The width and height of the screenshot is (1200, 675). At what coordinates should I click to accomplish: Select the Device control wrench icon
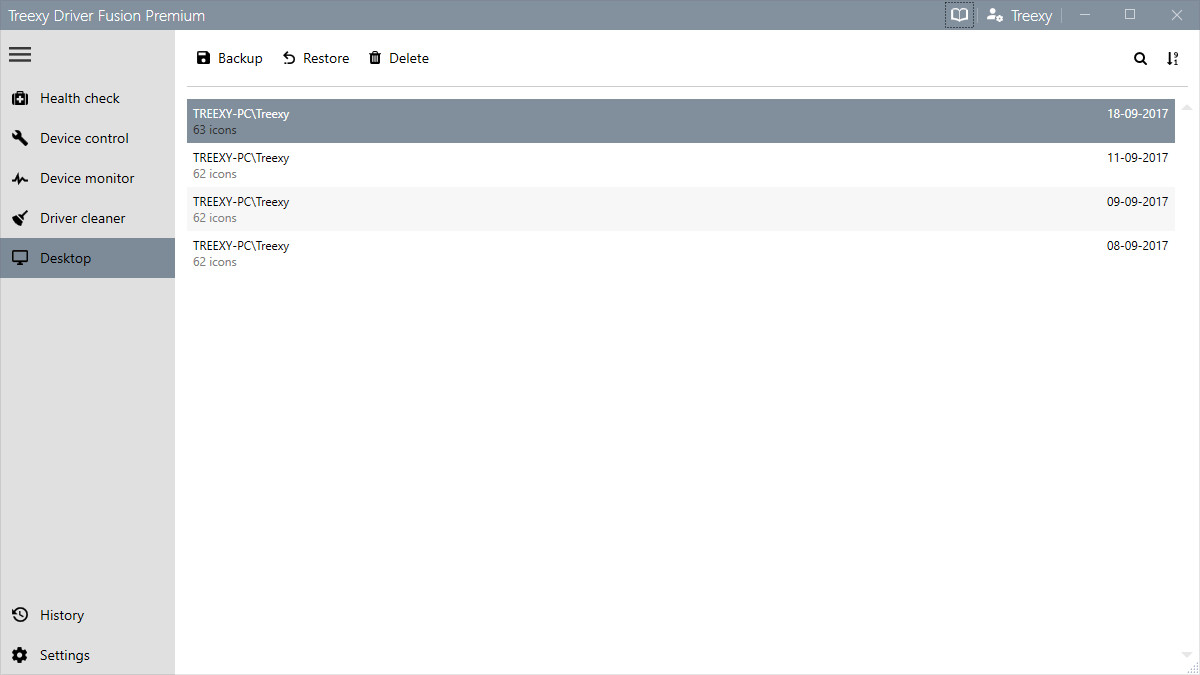coord(20,138)
